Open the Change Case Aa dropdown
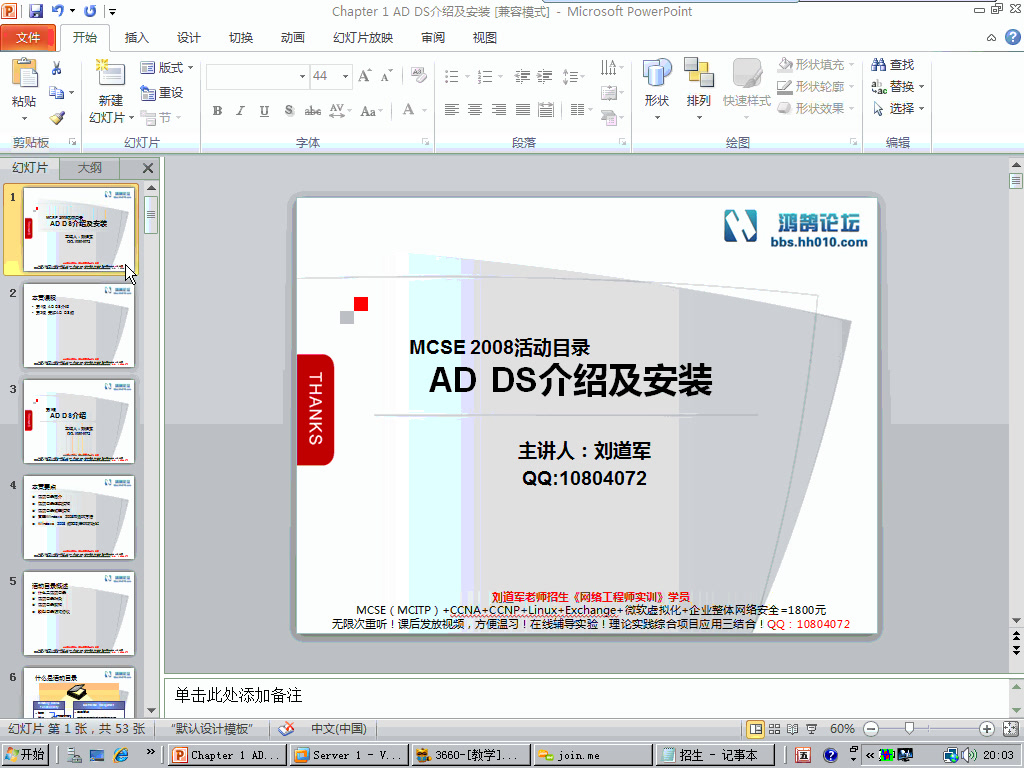Viewport: 1024px width, 768px height. (x=371, y=111)
